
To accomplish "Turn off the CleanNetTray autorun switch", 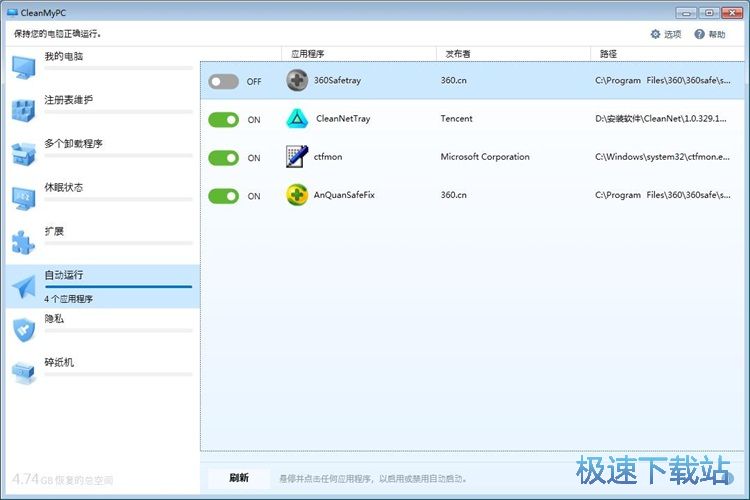I will pyautogui.click(x=223, y=120).
